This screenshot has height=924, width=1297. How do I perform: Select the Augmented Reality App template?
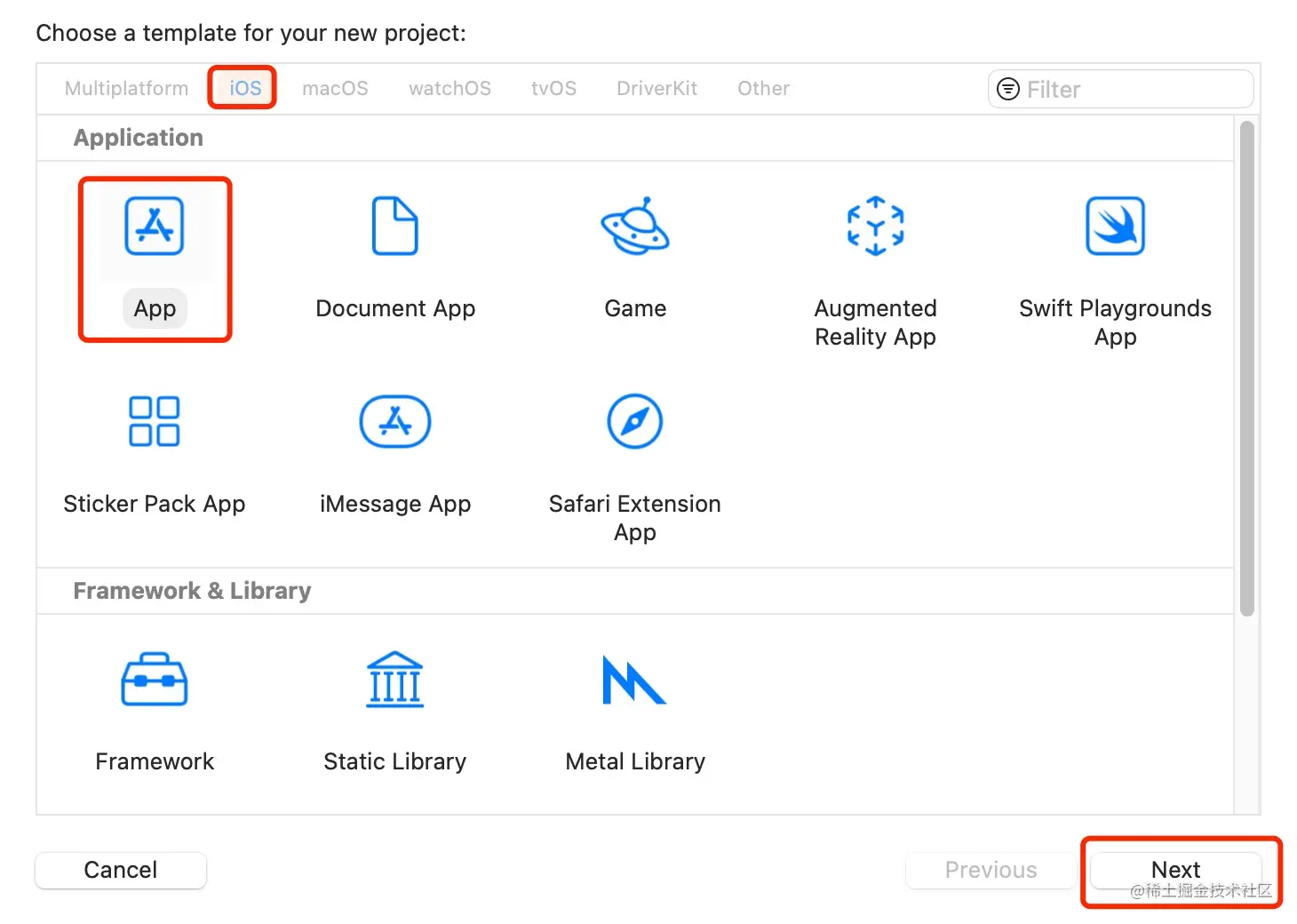(x=875, y=227)
